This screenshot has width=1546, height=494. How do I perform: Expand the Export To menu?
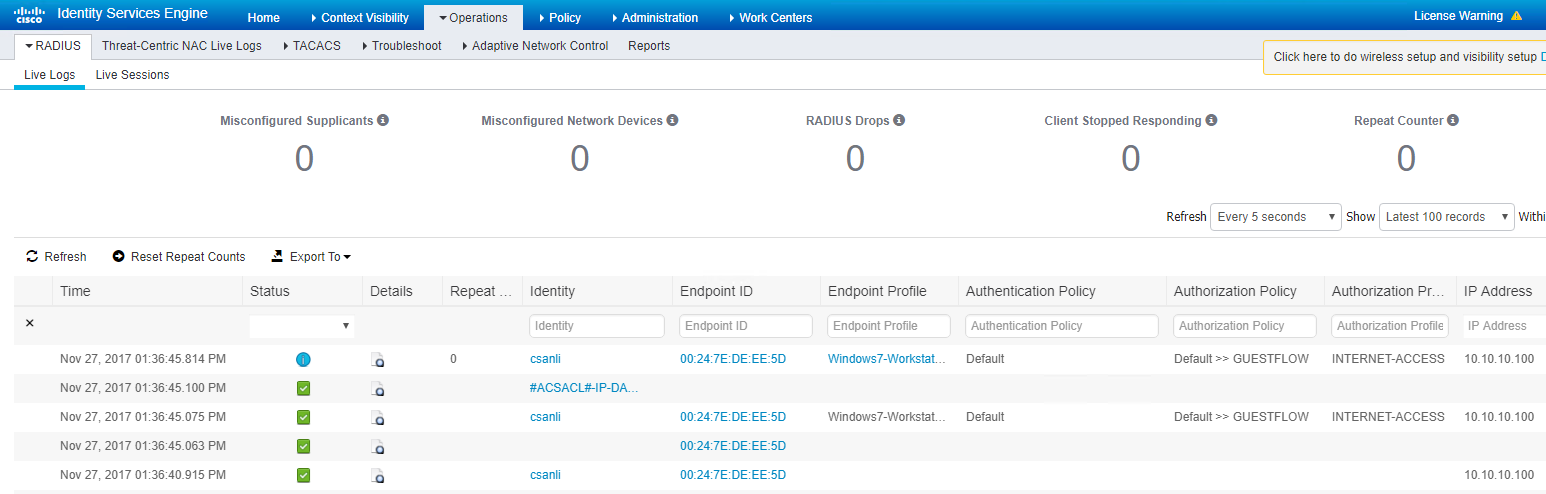tap(320, 257)
